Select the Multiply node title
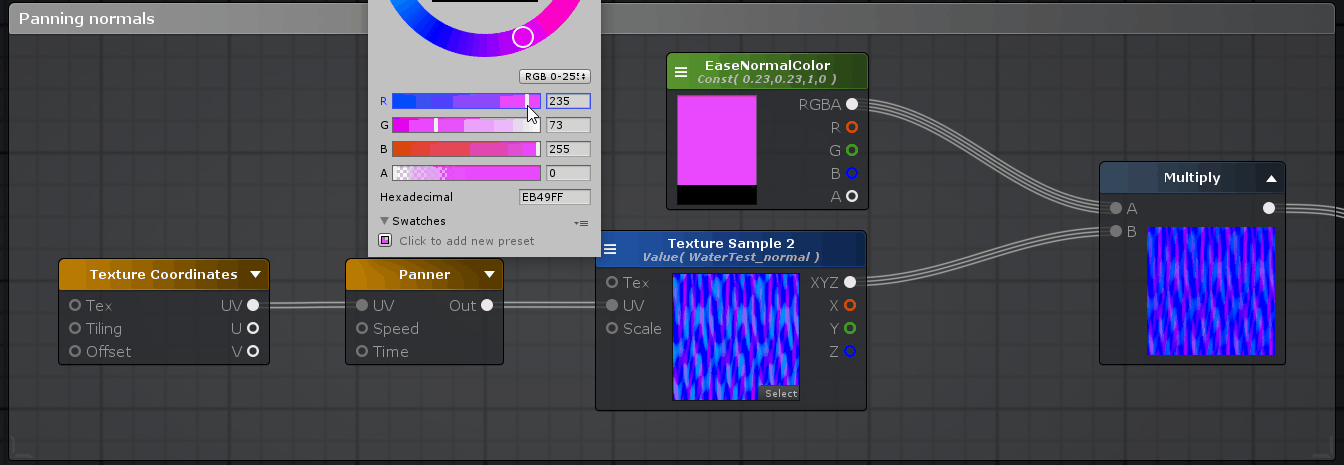1344x465 pixels. (1192, 177)
